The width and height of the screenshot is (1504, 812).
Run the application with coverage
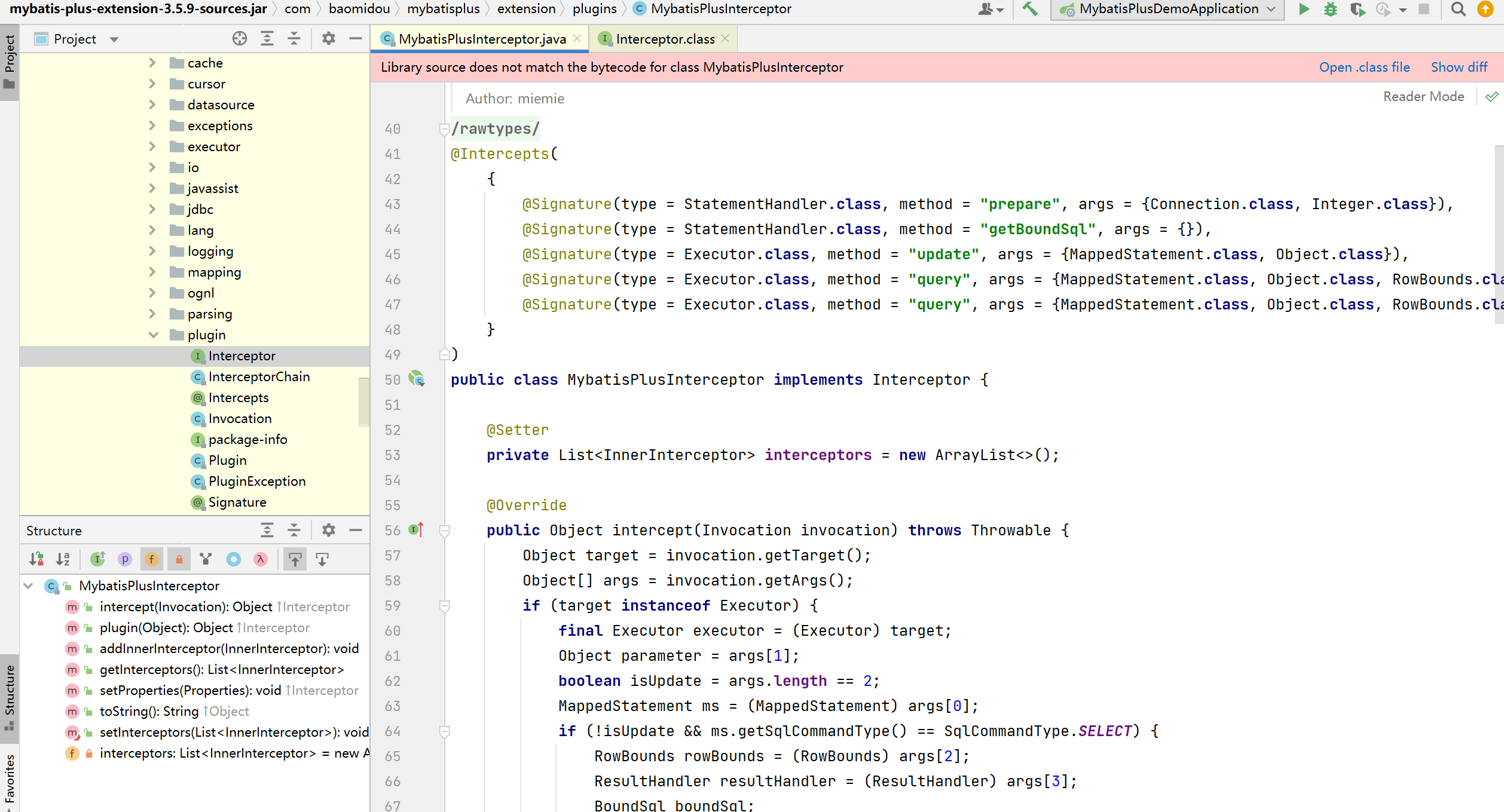(x=1357, y=9)
